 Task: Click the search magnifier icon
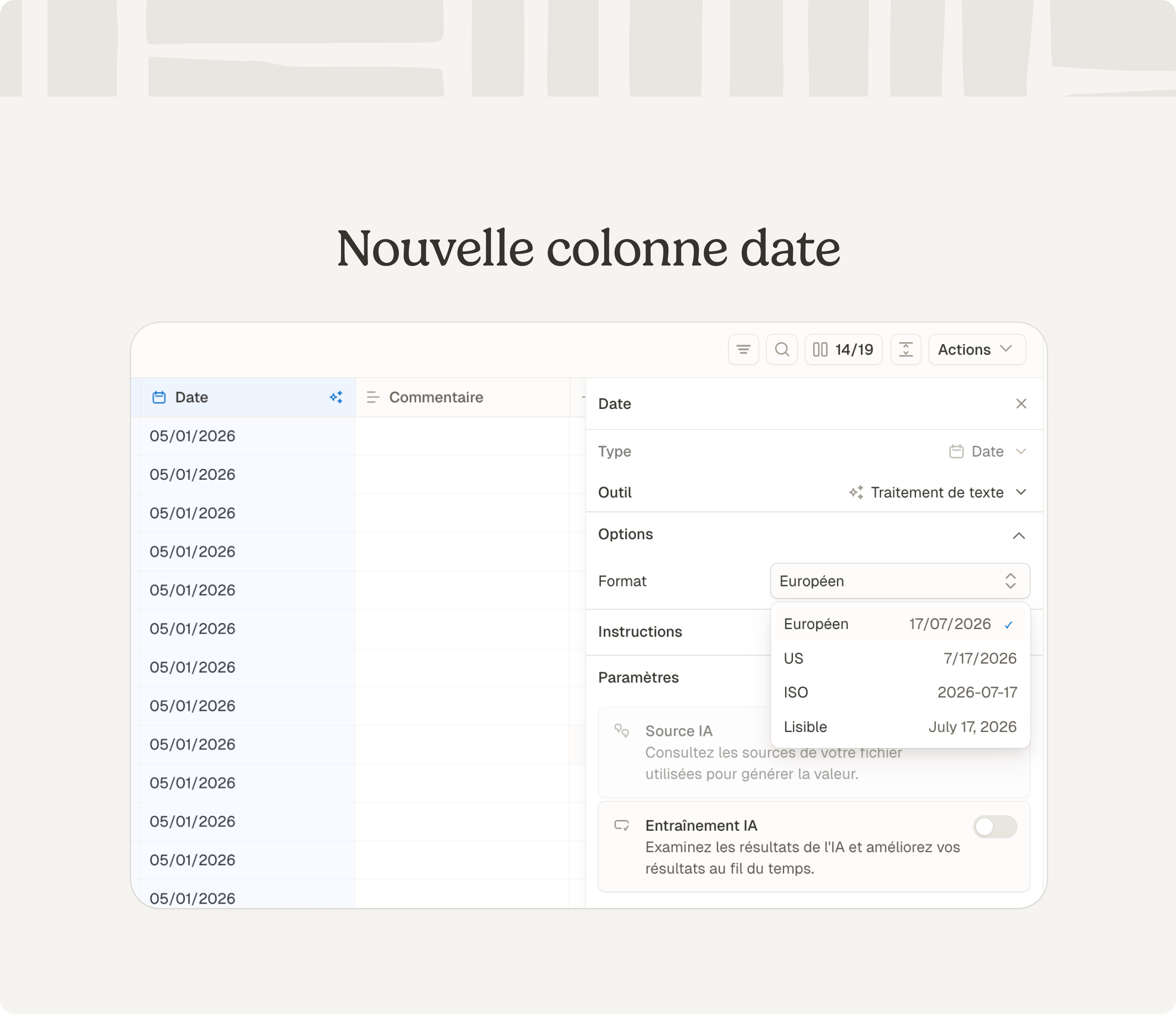(x=782, y=350)
